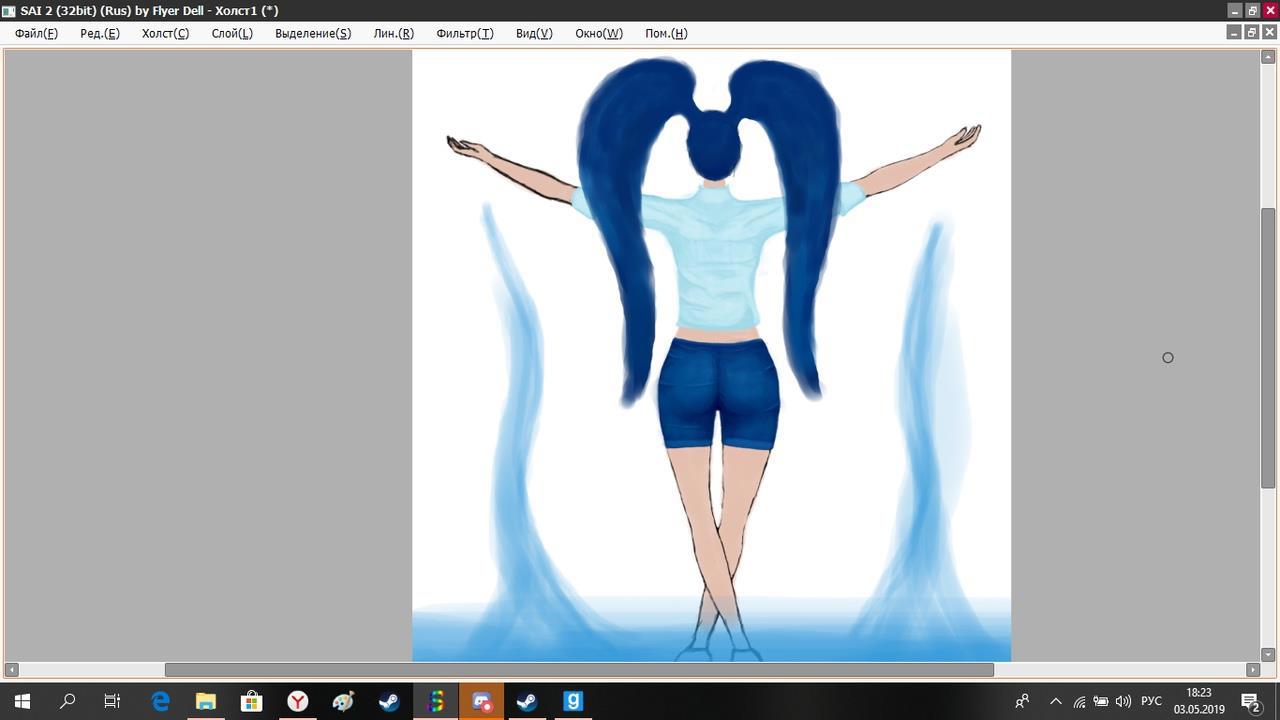Click the clock showing 18:23
Viewport: 1280px width, 720px height.
[1199, 701]
